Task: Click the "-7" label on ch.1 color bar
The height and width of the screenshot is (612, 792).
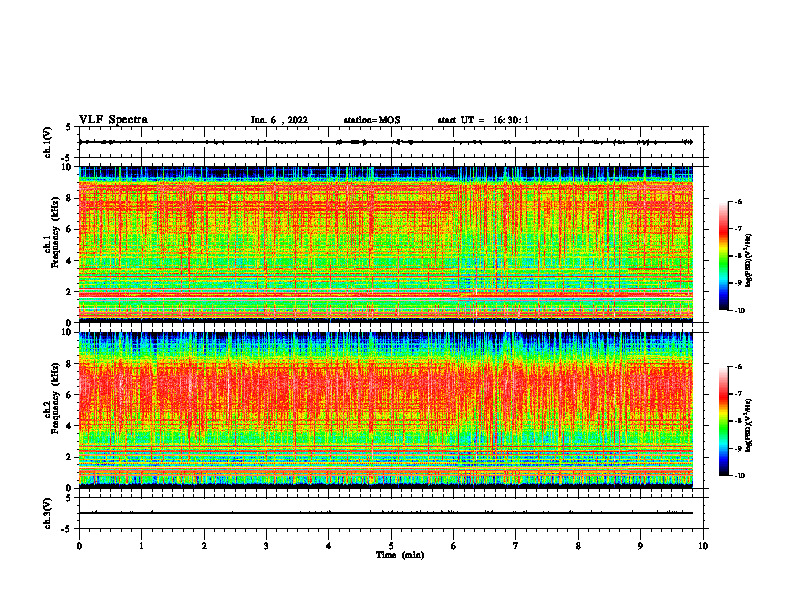Action: point(738,229)
